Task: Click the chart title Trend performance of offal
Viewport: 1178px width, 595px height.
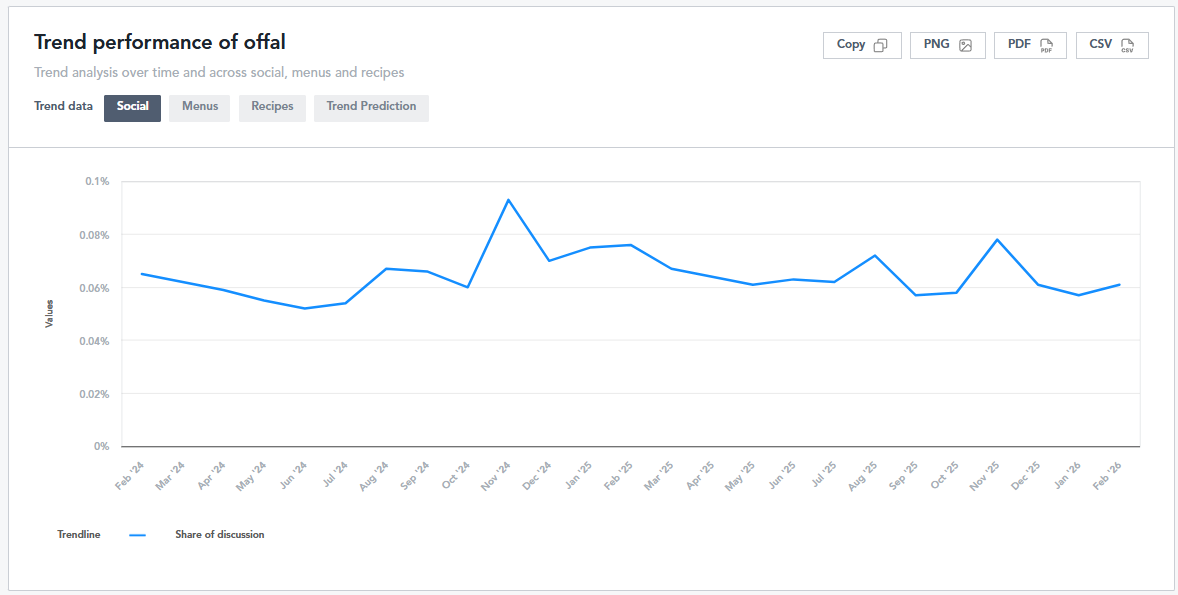Action: coord(160,42)
